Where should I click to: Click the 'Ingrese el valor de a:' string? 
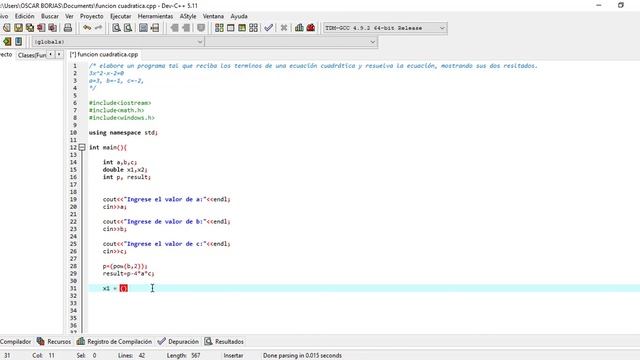[x=164, y=200]
